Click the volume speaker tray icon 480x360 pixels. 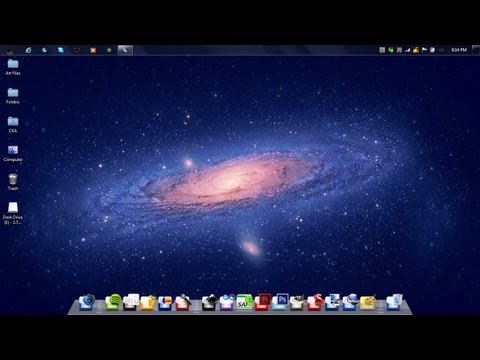pos(441,50)
